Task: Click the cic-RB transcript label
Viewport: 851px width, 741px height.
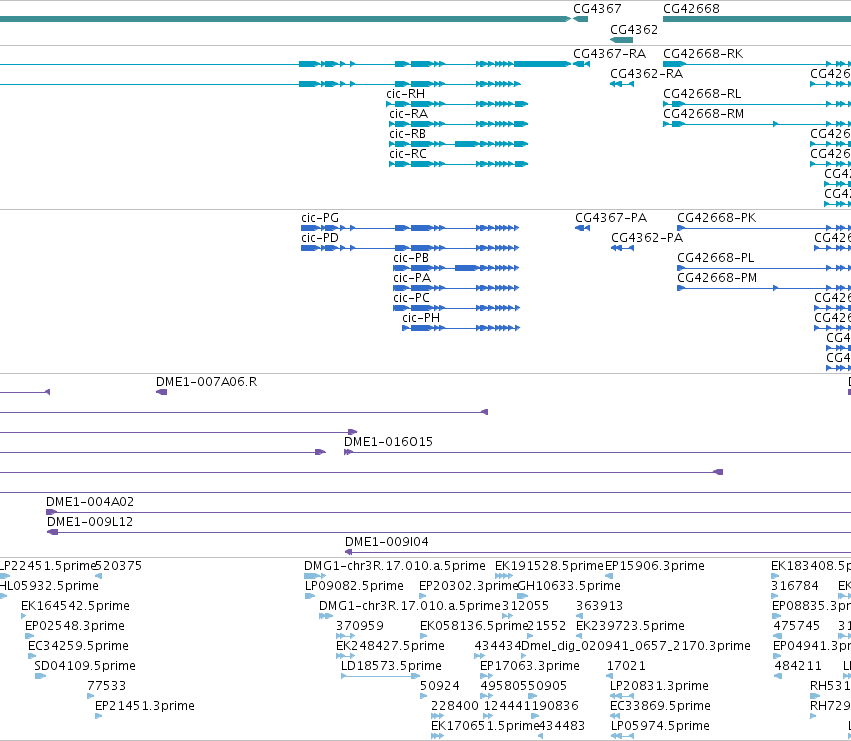Action: tap(407, 134)
